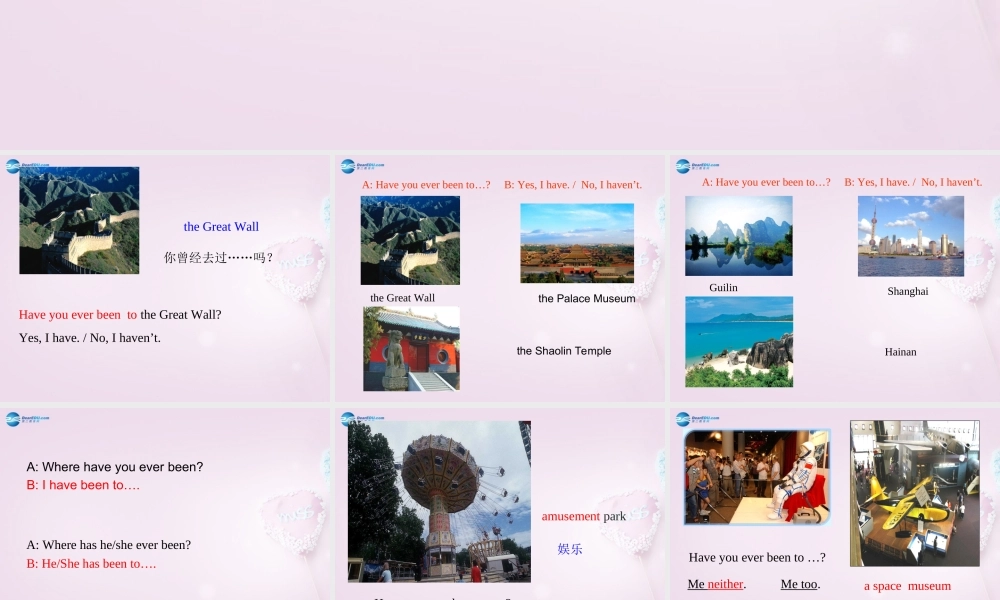The height and width of the screenshot is (600, 1000).
Task: Click the Shanghai skyline photo
Action: point(911,236)
